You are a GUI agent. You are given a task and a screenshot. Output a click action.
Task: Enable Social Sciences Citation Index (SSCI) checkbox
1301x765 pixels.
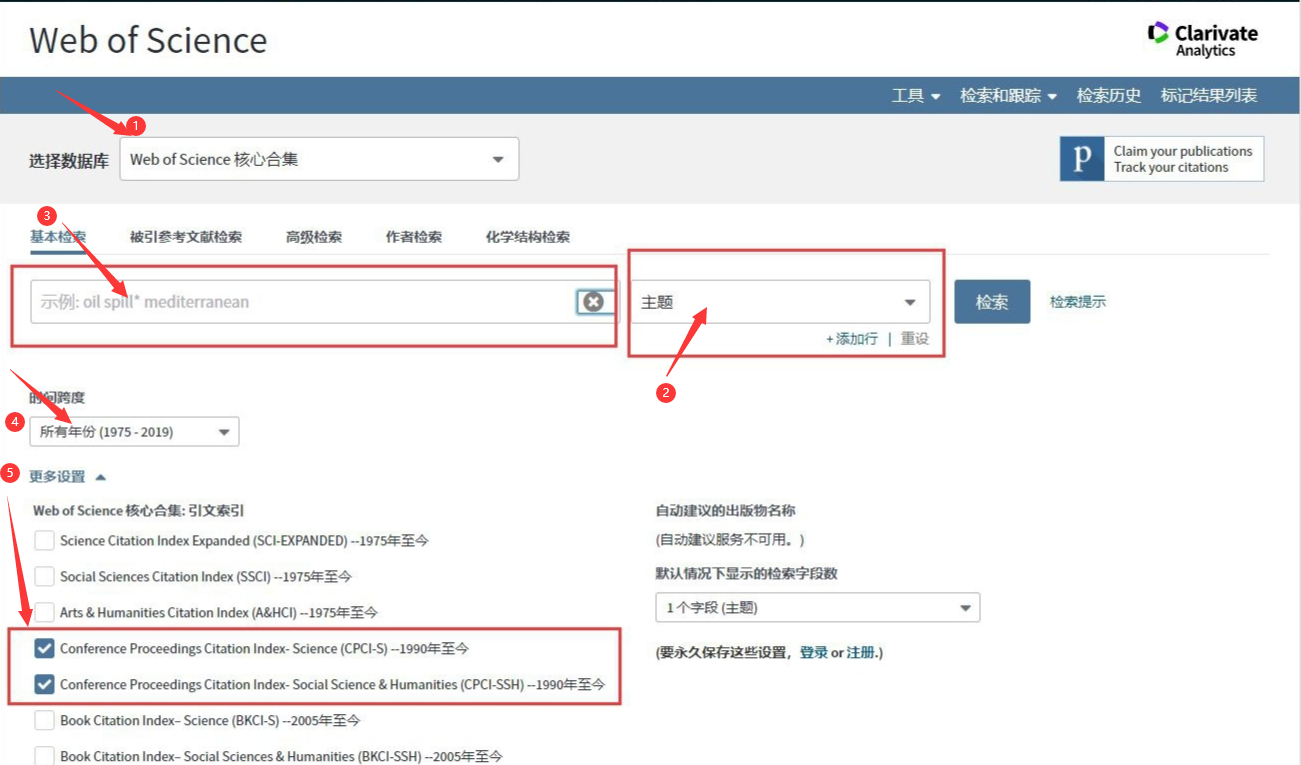tap(45, 577)
